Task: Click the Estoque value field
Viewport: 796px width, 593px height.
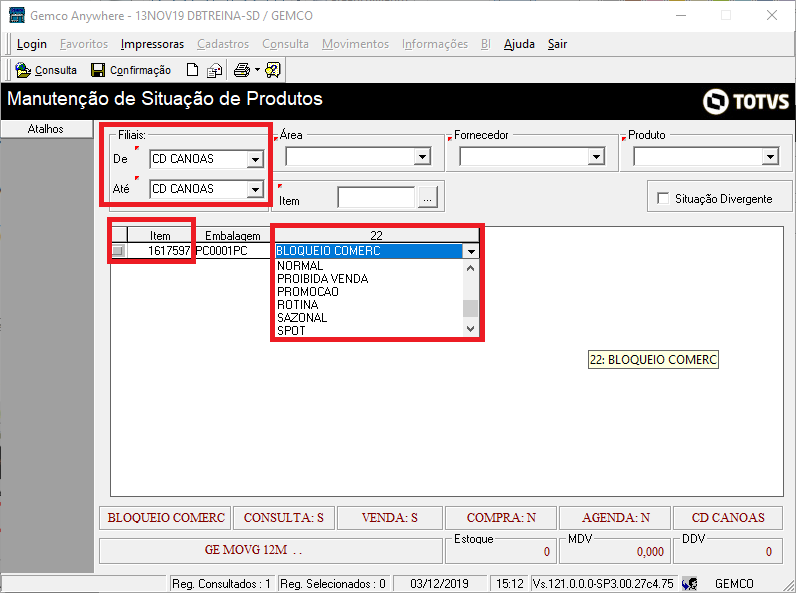Action: point(500,552)
